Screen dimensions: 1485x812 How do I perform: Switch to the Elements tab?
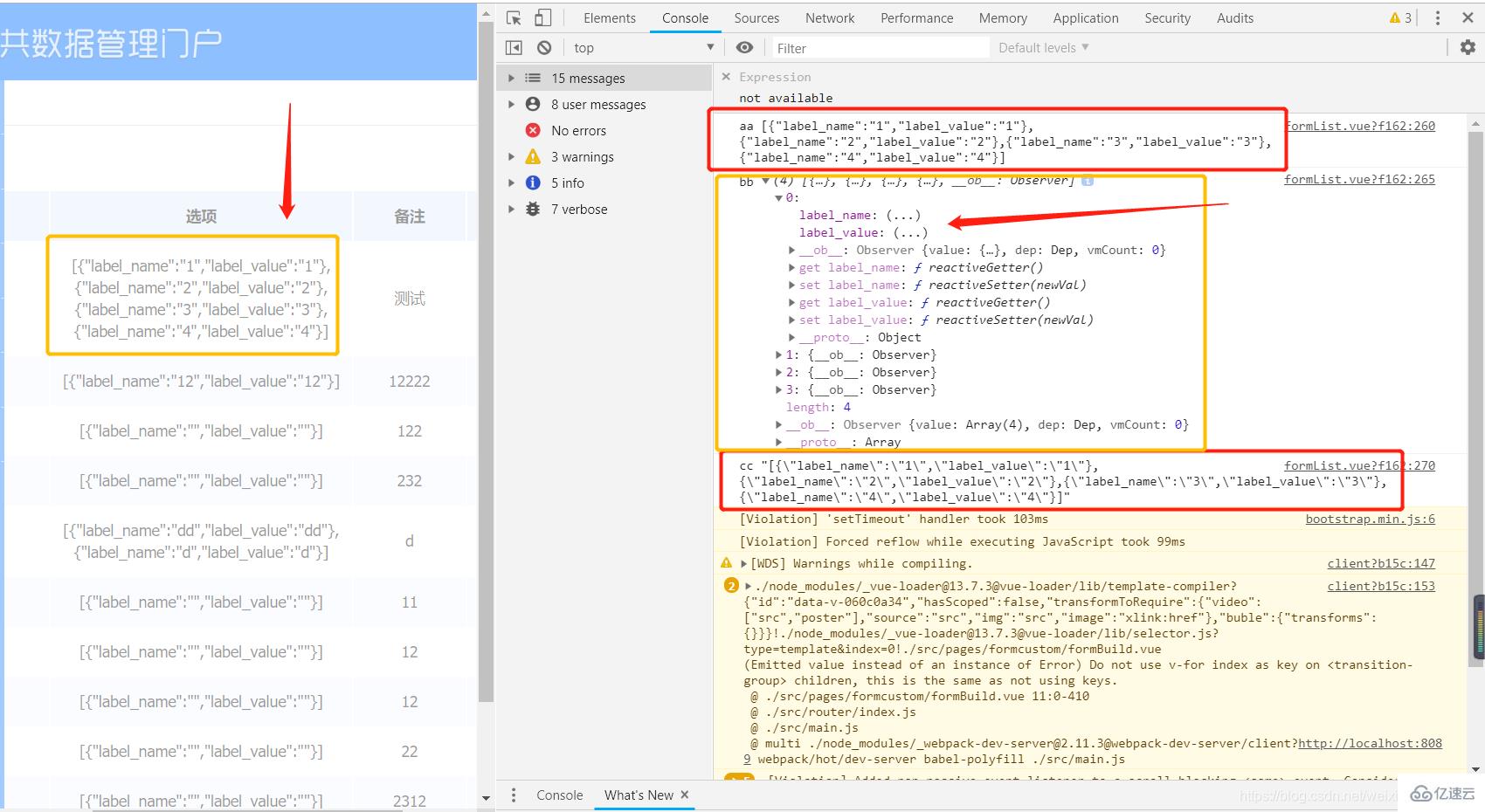coord(610,17)
